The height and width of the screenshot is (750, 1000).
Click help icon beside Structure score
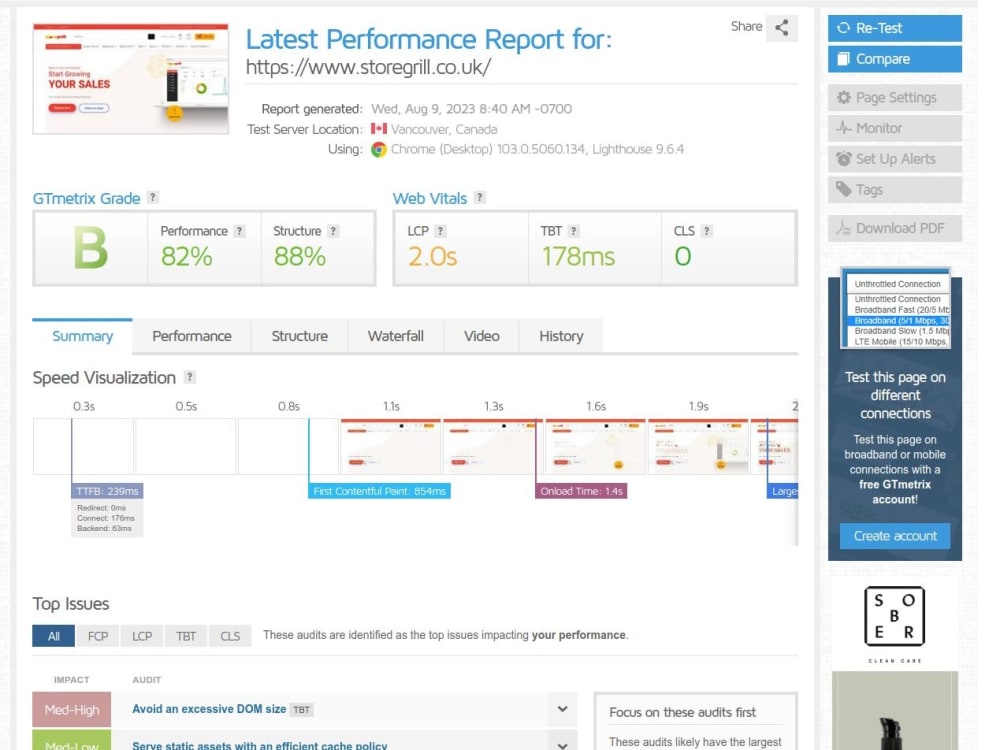point(333,231)
